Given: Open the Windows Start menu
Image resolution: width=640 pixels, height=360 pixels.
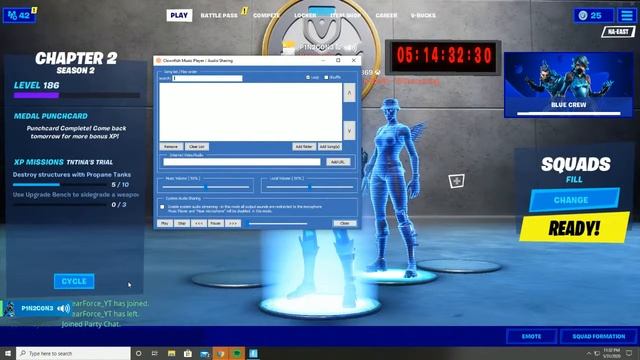Looking at the screenshot, I should tap(7, 353).
